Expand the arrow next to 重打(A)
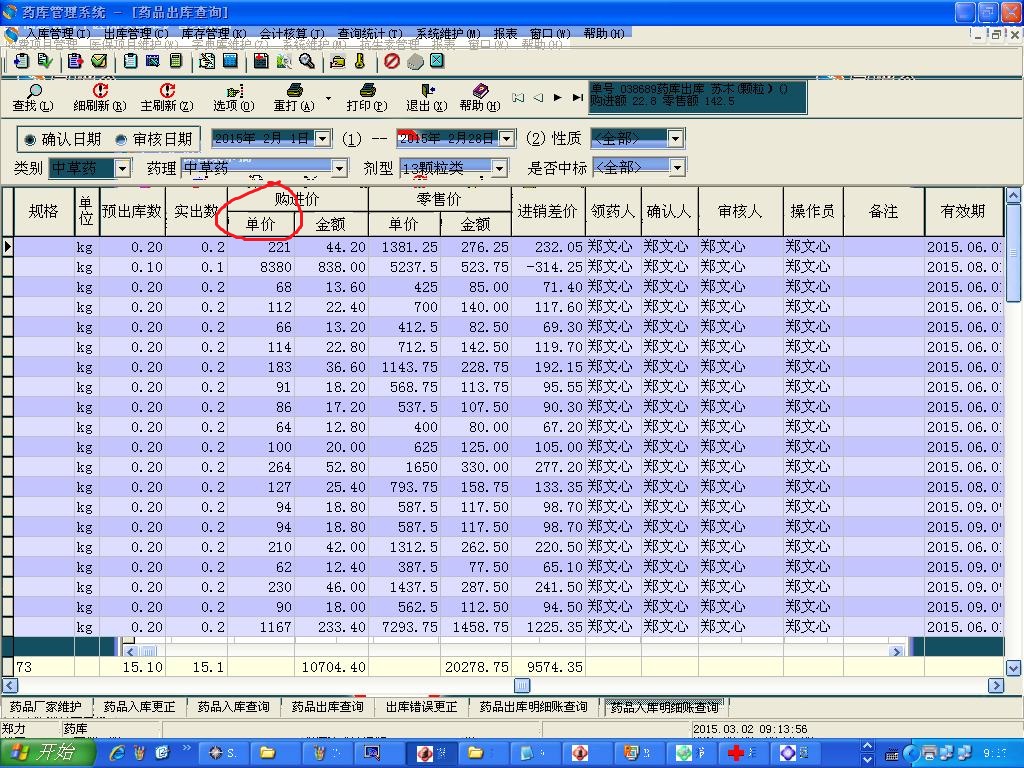This screenshot has width=1024, height=768. coord(328,99)
